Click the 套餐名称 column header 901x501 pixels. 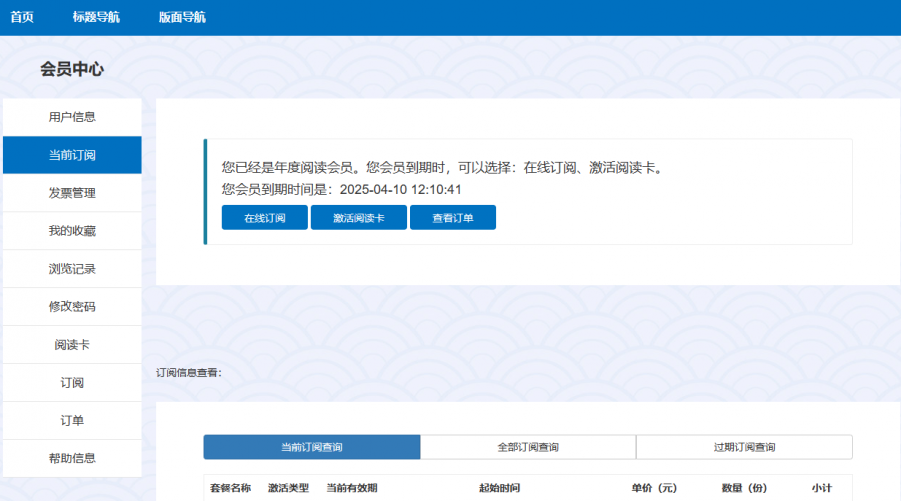click(x=230, y=488)
